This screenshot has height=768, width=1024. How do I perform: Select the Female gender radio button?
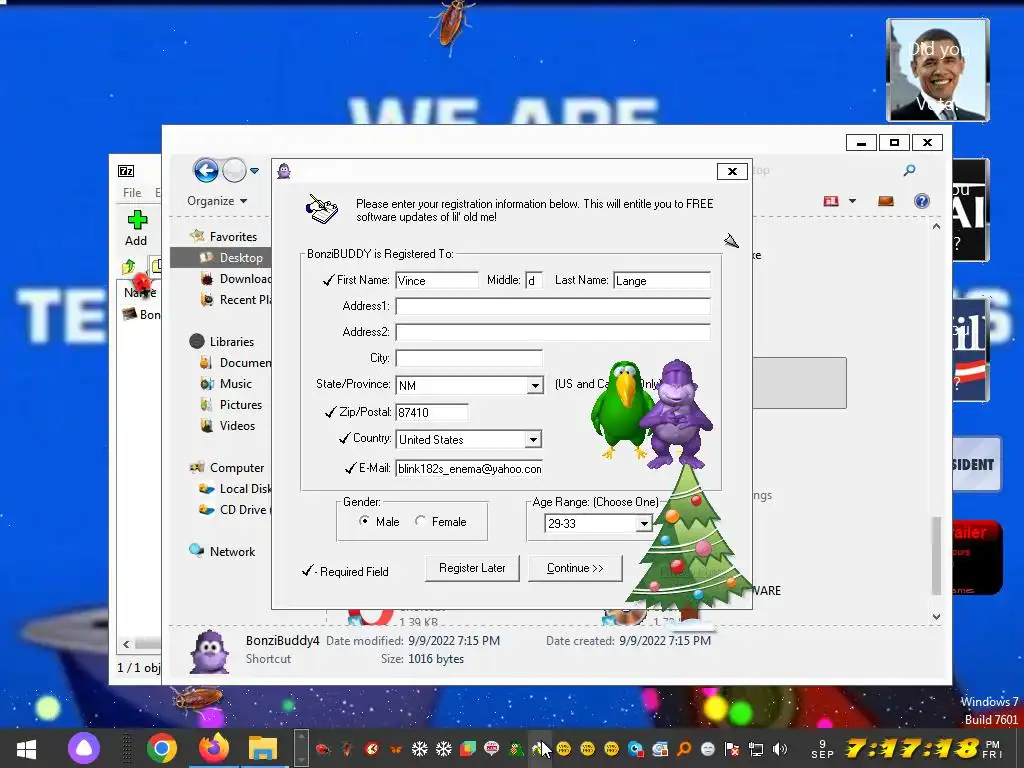[420, 521]
